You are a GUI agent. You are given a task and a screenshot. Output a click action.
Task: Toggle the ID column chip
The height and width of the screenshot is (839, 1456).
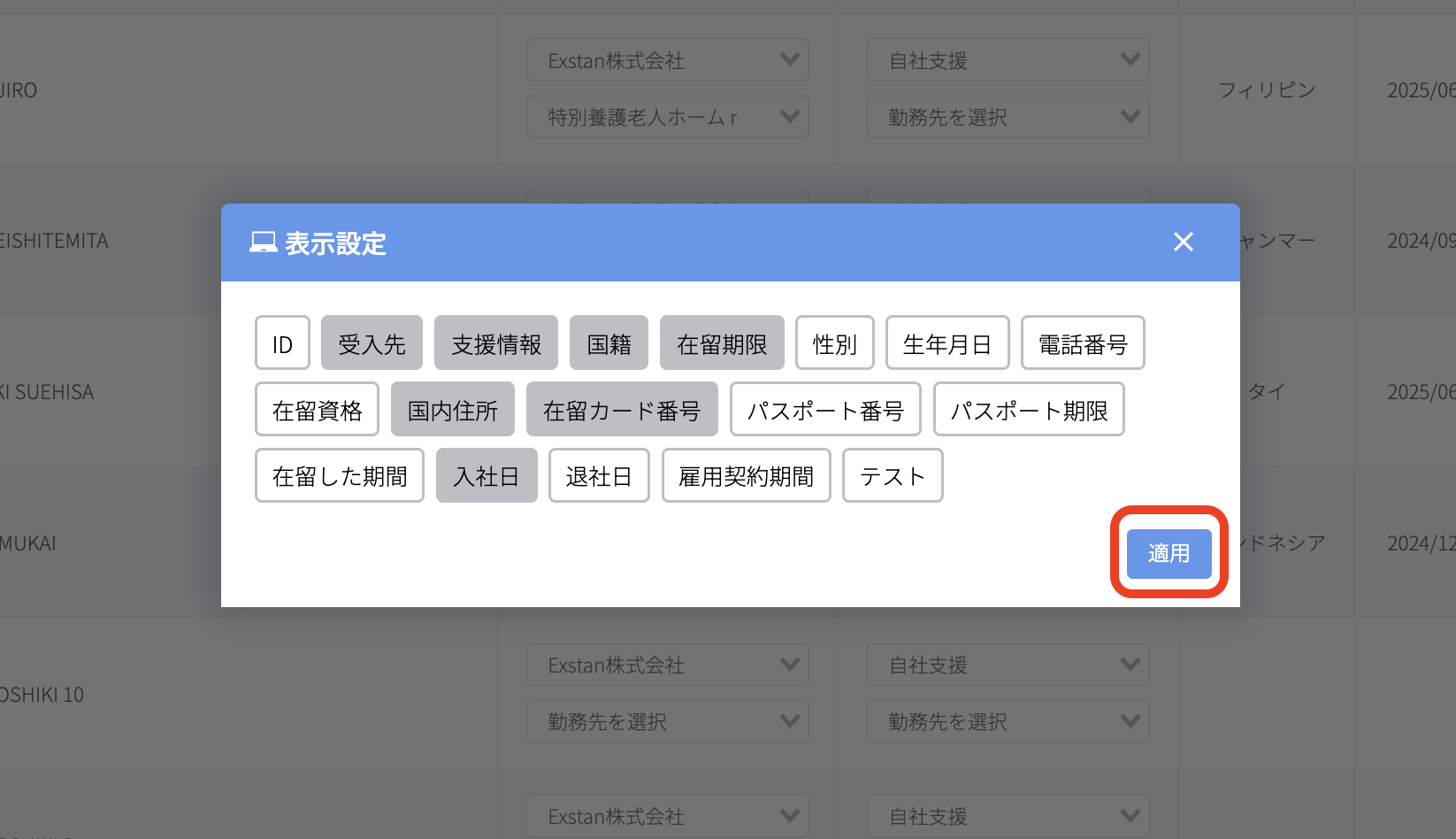[282, 343]
